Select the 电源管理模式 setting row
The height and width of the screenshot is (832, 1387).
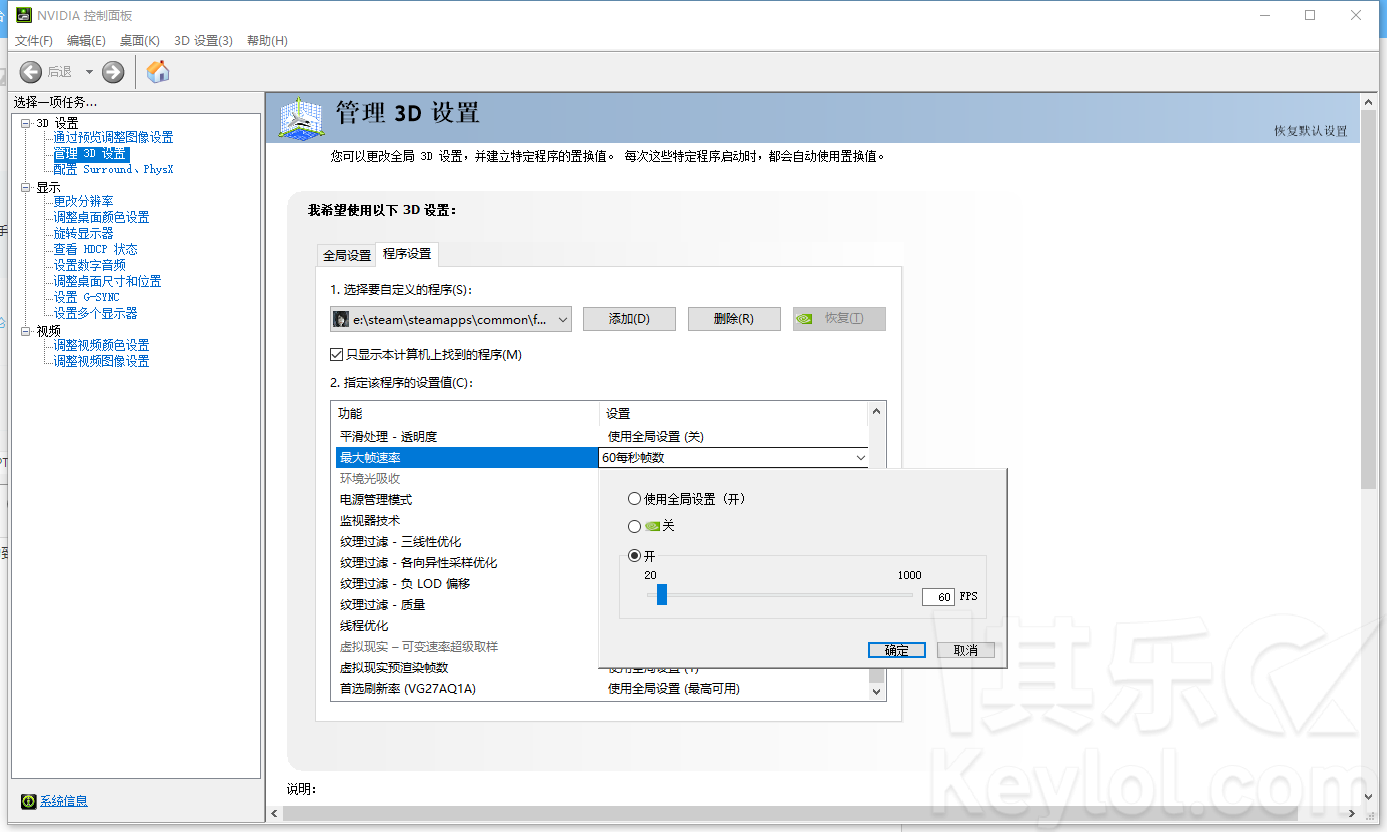coord(465,499)
